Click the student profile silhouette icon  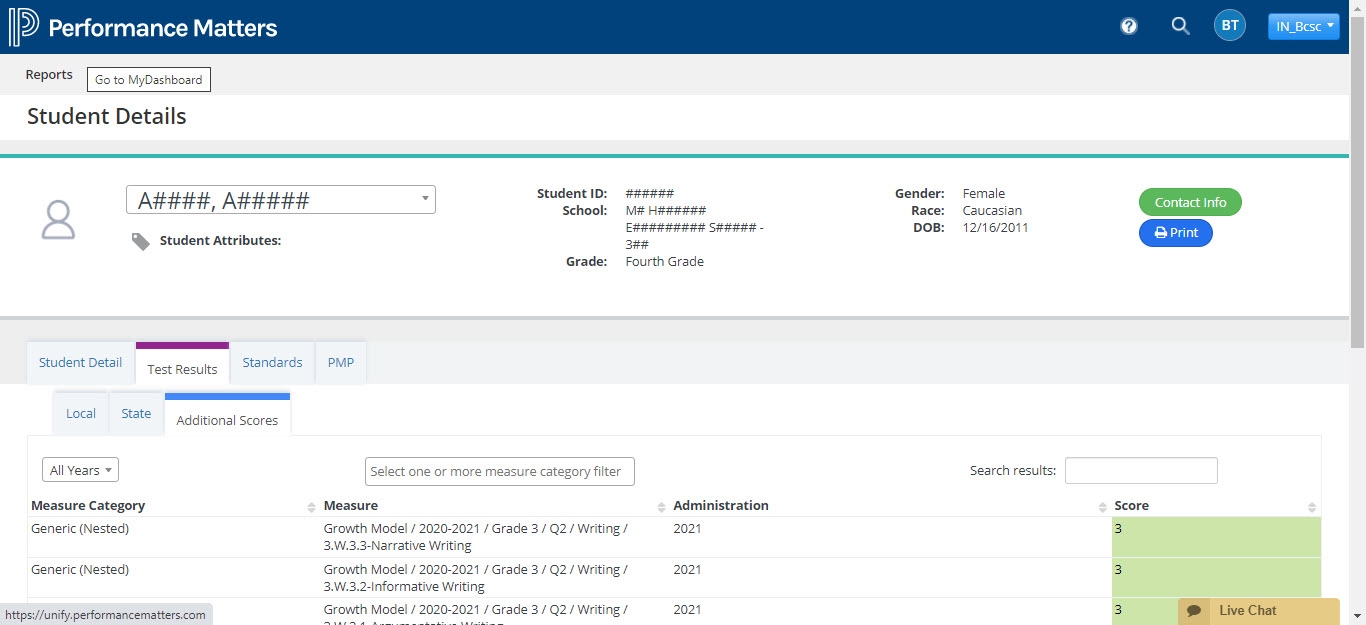click(x=58, y=219)
